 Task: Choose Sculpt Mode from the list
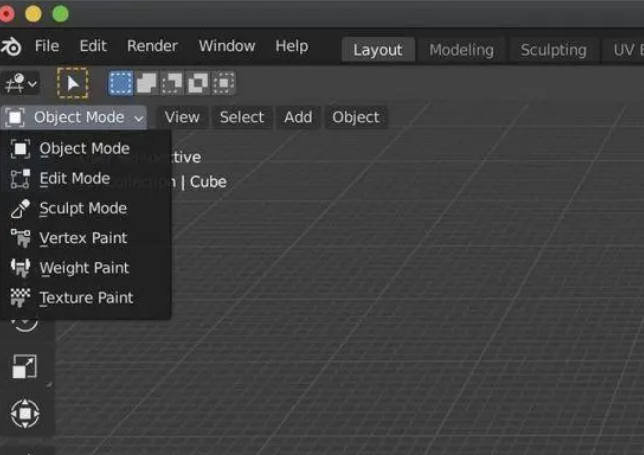(x=86, y=208)
